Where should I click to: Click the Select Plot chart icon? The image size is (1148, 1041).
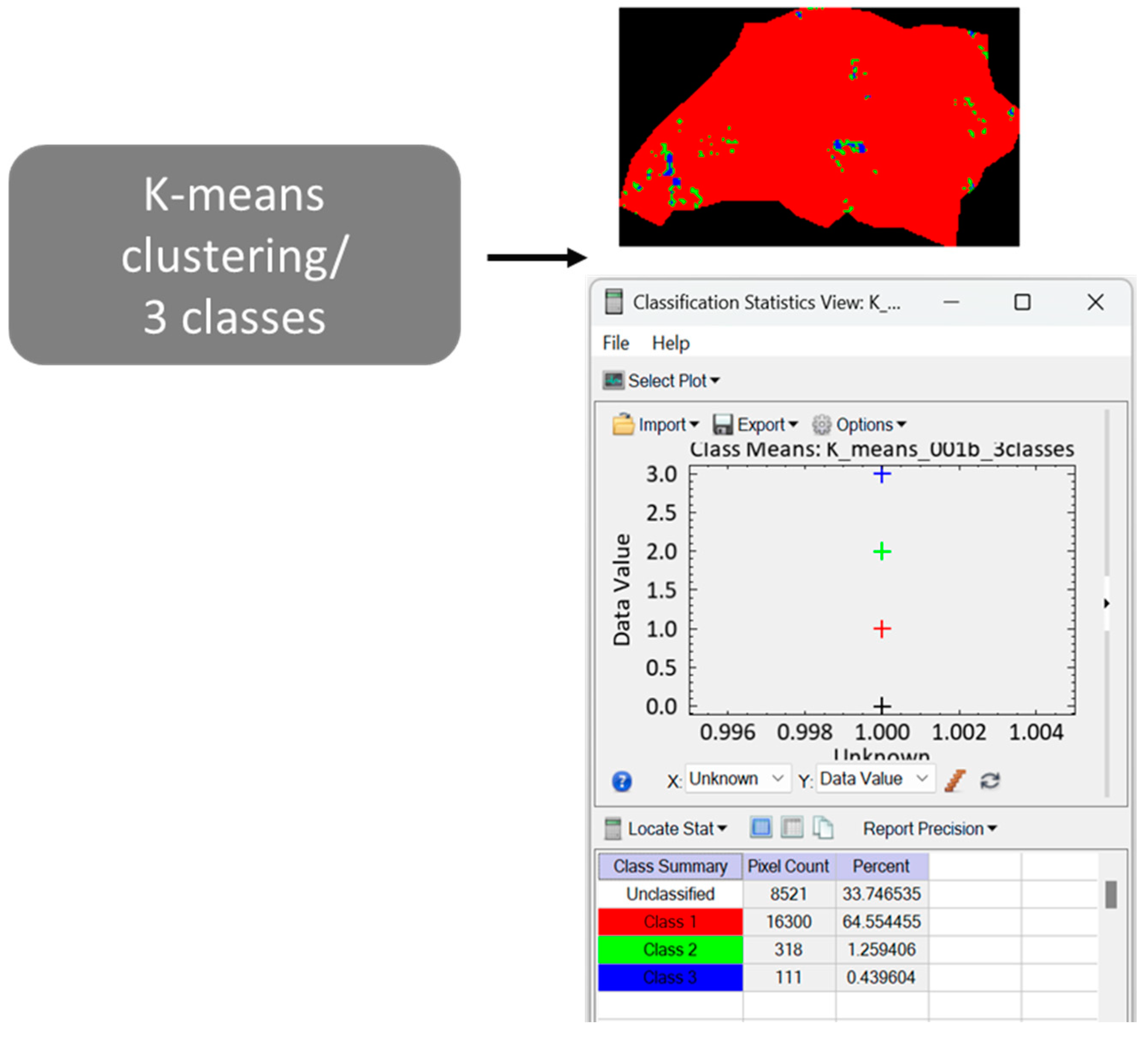(x=613, y=380)
